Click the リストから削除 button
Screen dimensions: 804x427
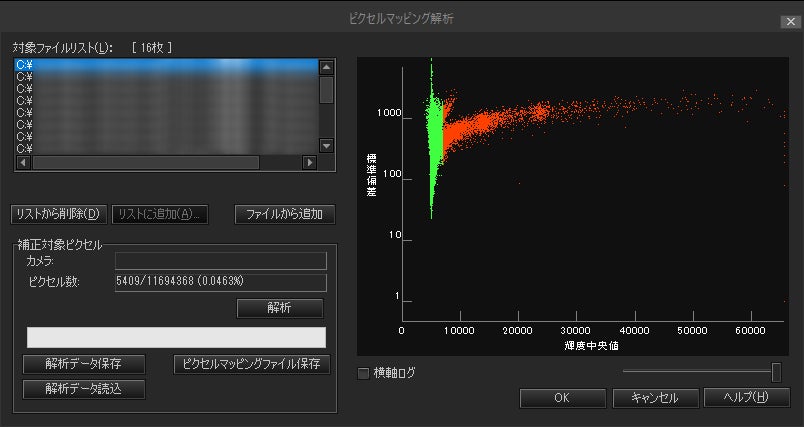(58, 214)
